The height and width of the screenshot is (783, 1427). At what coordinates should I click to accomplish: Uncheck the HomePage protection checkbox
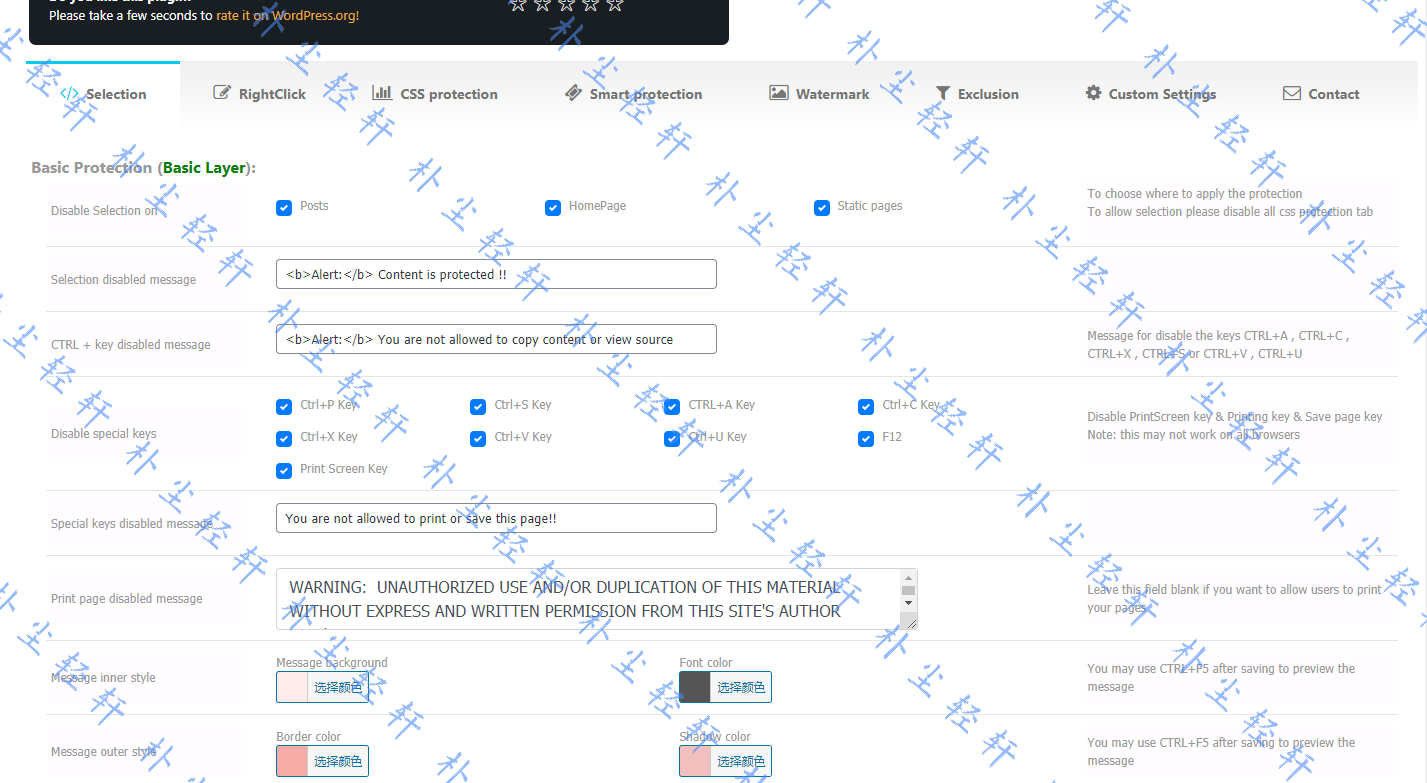(x=553, y=208)
